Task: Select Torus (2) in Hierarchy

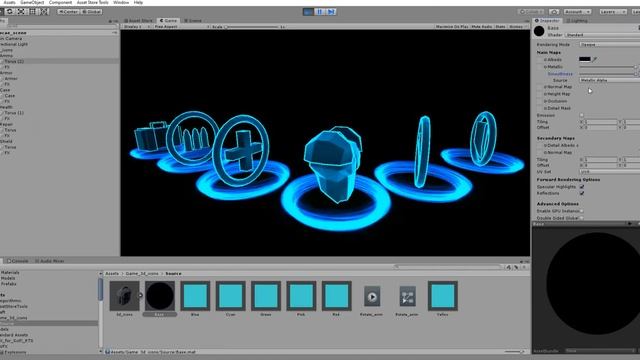Action: [60, 61]
